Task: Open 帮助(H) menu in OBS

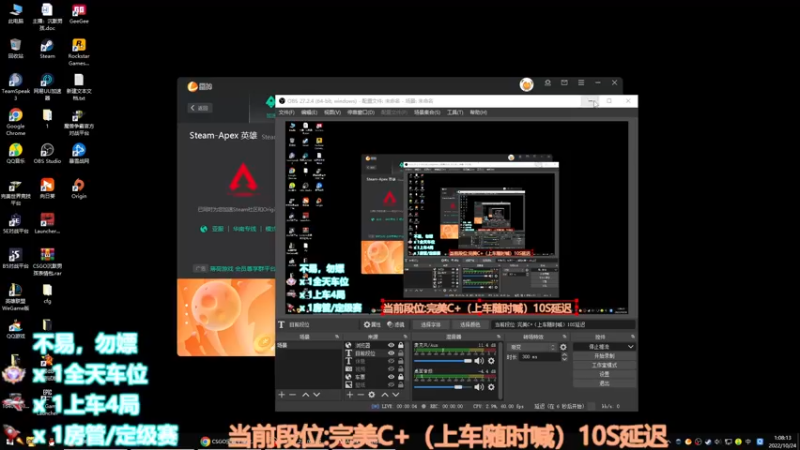Action: [x=478, y=112]
